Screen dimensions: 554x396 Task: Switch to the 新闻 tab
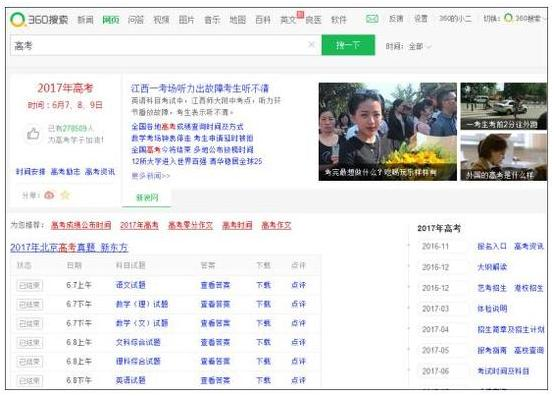86,20
